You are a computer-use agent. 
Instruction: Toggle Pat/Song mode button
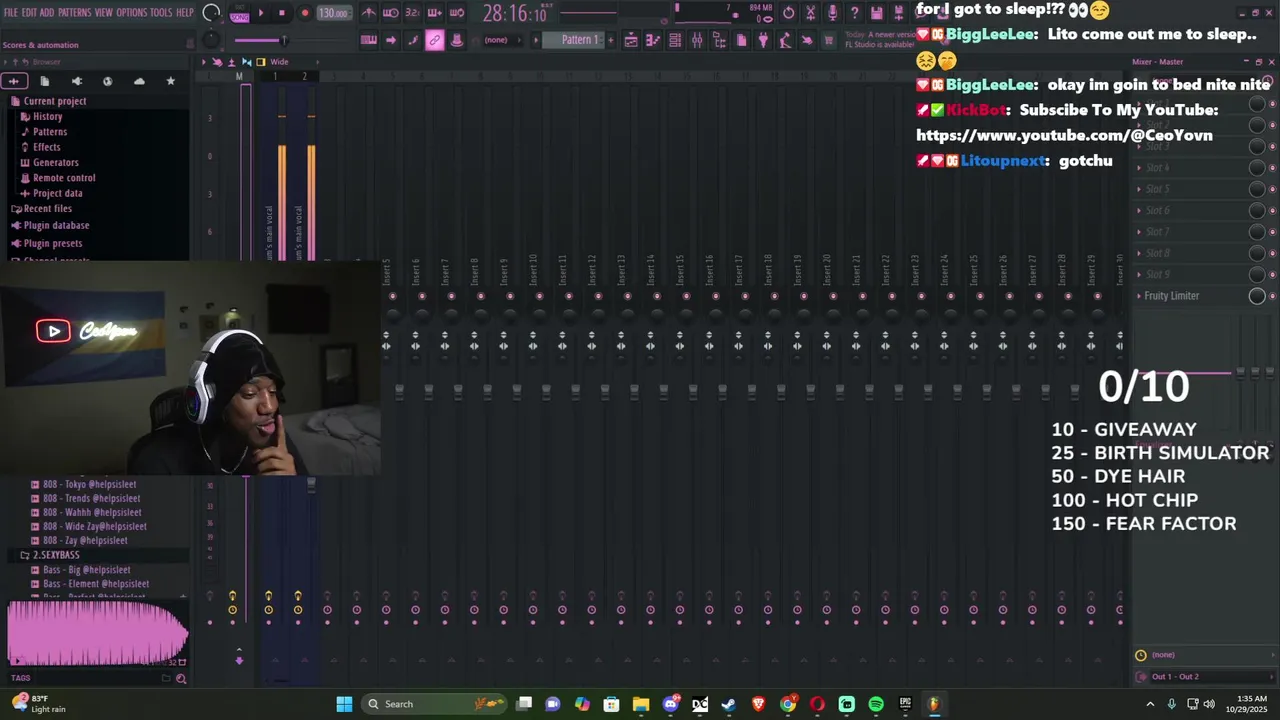click(240, 14)
